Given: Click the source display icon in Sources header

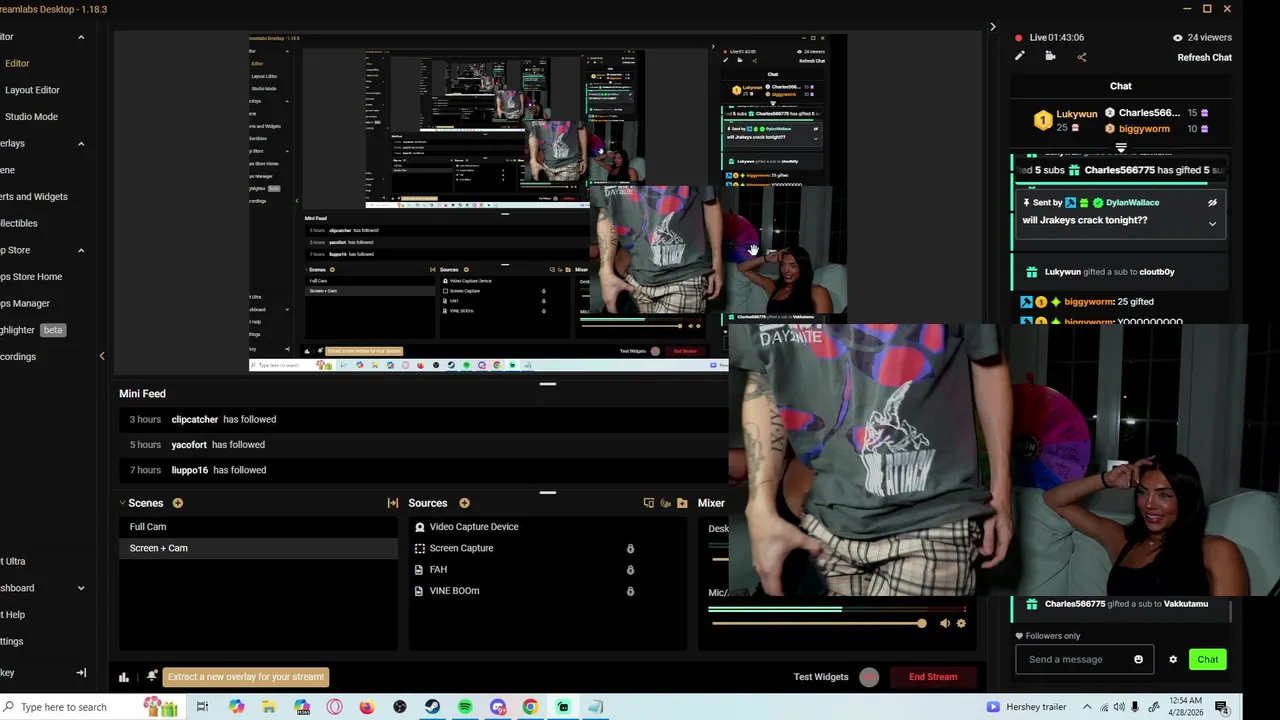Looking at the screenshot, I should click(x=649, y=503).
